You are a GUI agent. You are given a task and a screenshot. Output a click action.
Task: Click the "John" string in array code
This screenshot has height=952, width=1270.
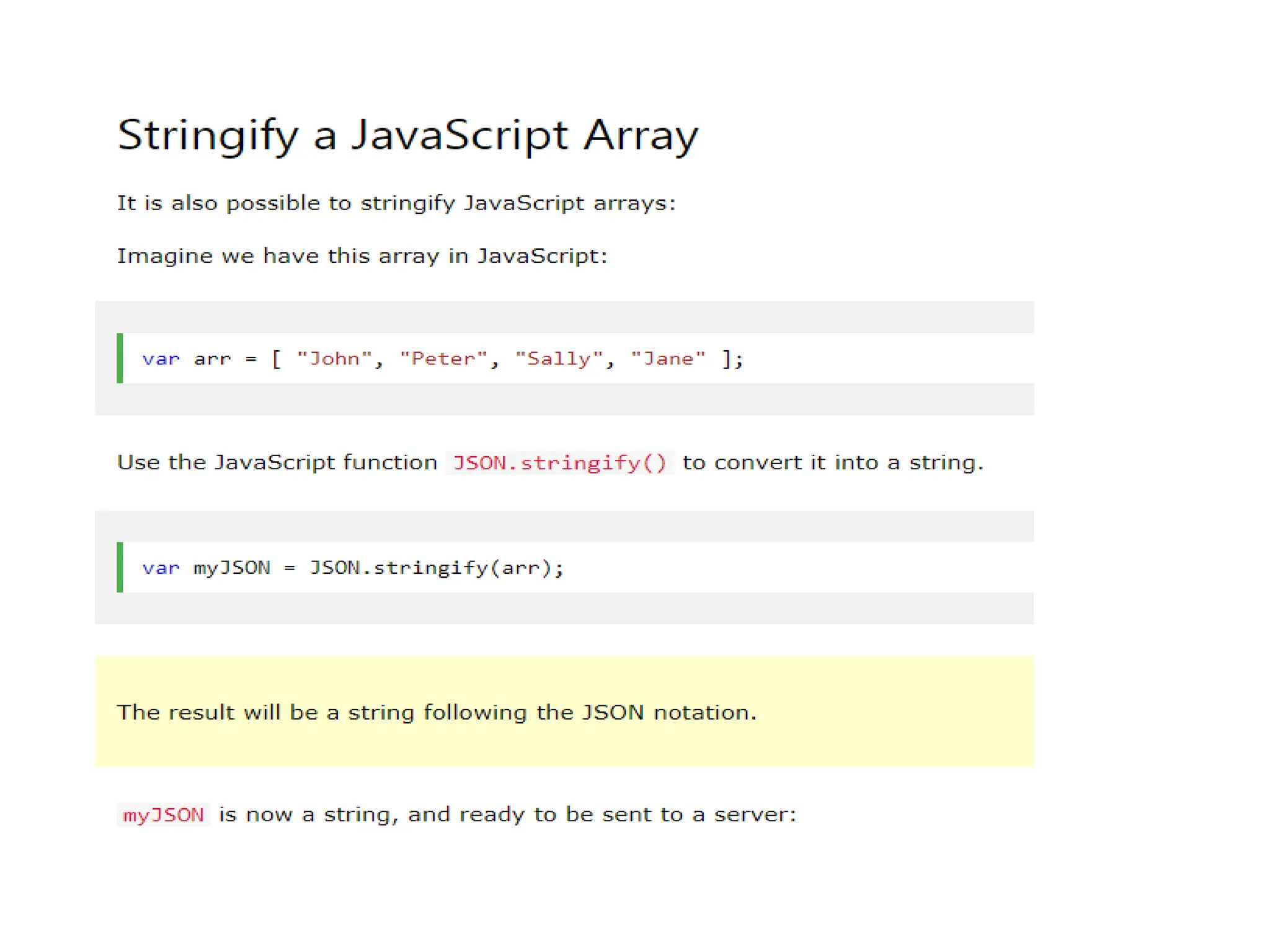pyautogui.click(x=334, y=359)
